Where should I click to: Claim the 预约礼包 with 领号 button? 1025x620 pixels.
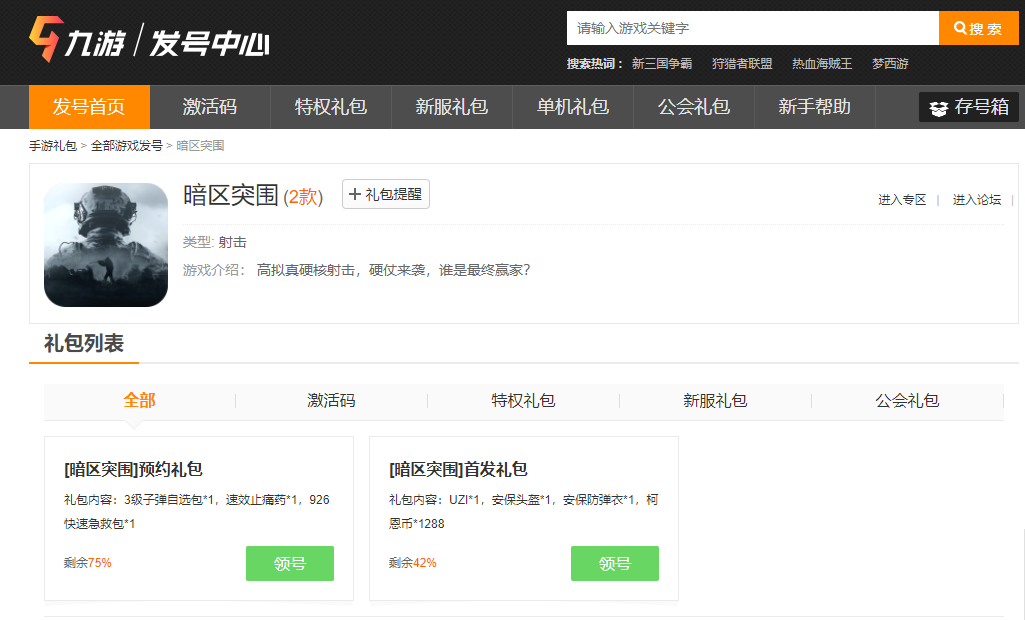coord(290,563)
